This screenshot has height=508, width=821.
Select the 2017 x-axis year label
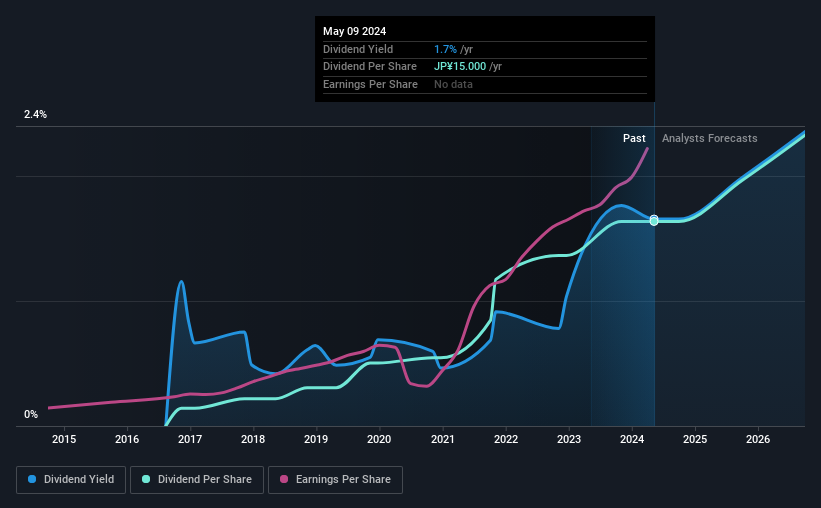(x=190, y=439)
